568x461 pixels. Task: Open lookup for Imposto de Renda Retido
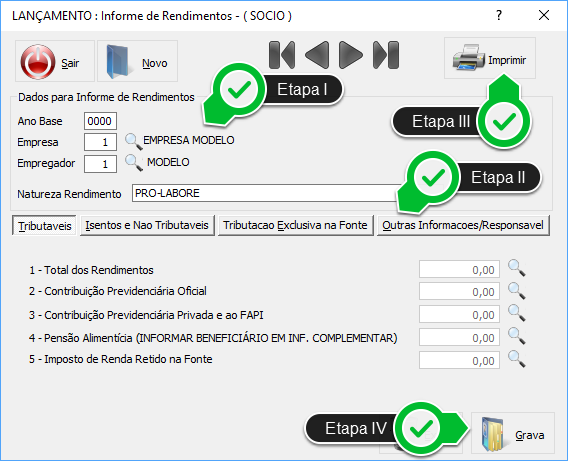pos(516,359)
